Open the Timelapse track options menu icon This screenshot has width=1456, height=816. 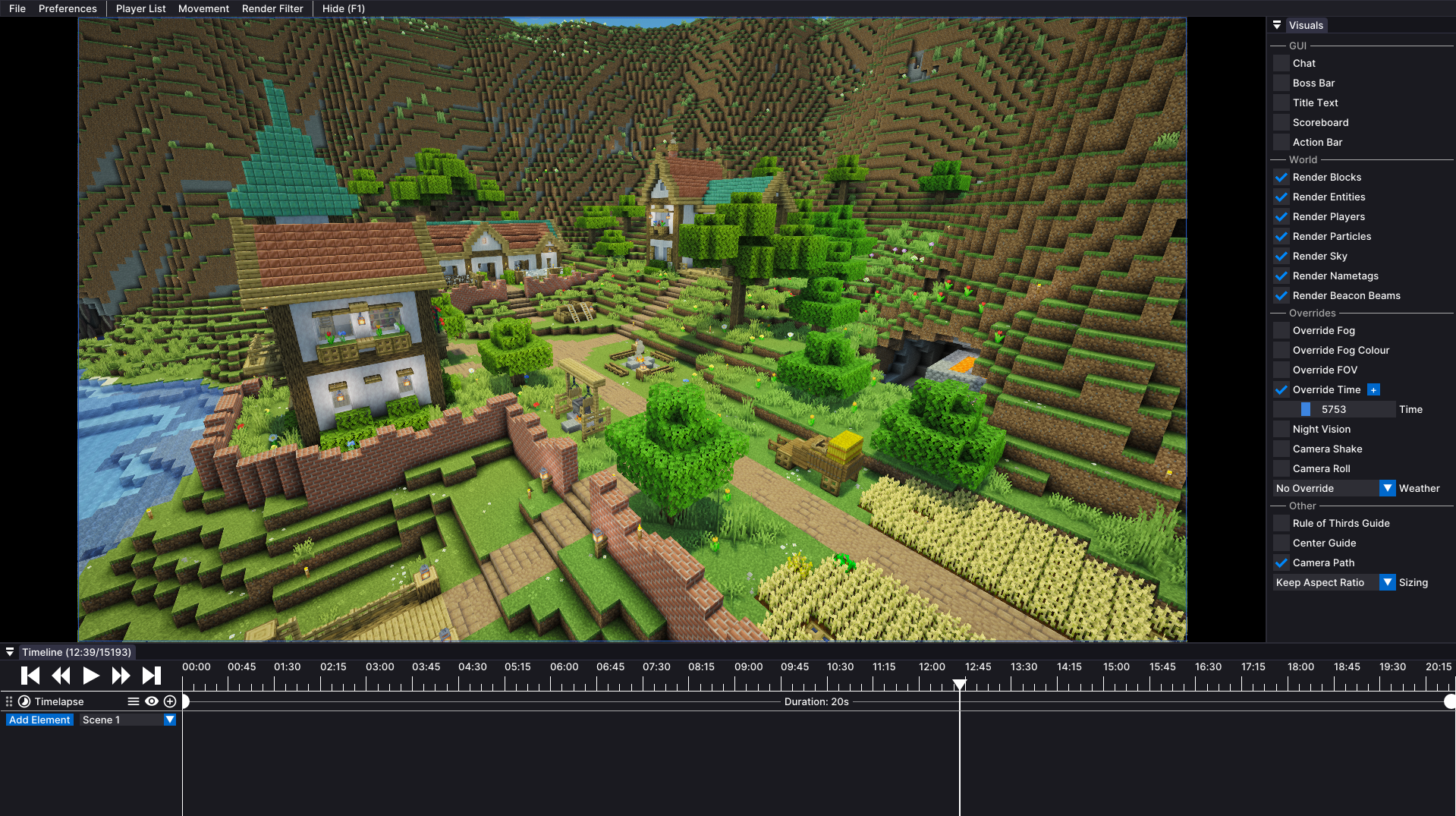click(134, 701)
